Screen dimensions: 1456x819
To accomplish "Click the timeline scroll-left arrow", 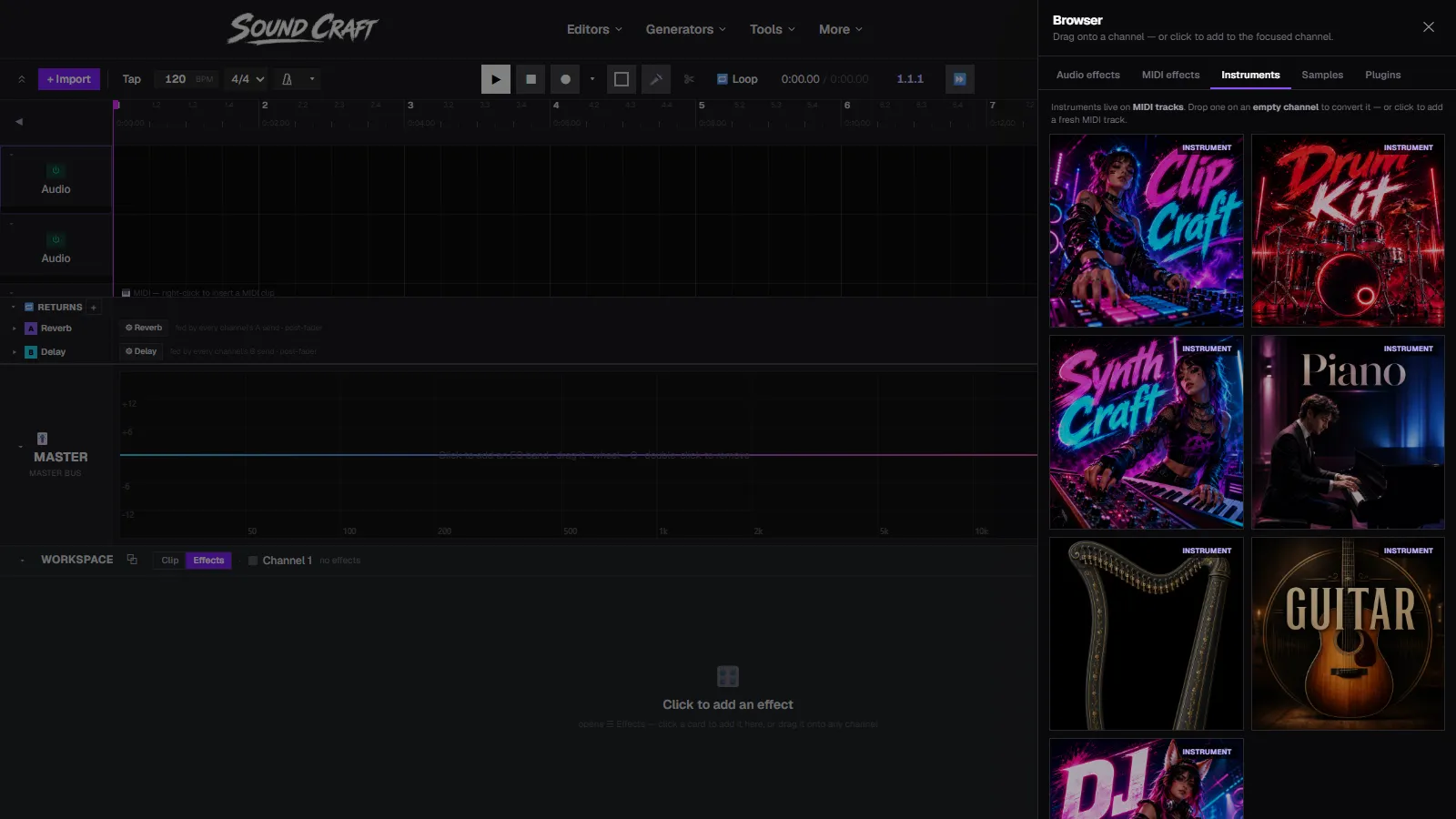I will pos(19,121).
